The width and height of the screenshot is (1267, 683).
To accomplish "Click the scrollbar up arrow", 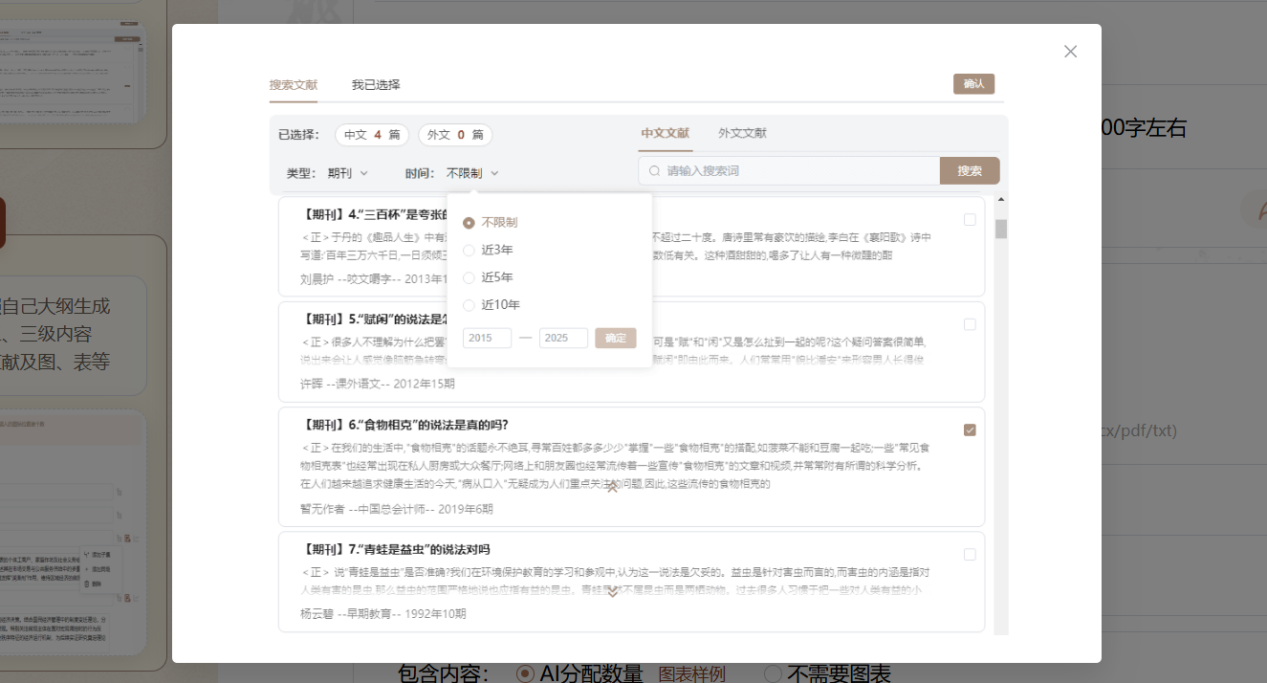I will [x=1001, y=201].
